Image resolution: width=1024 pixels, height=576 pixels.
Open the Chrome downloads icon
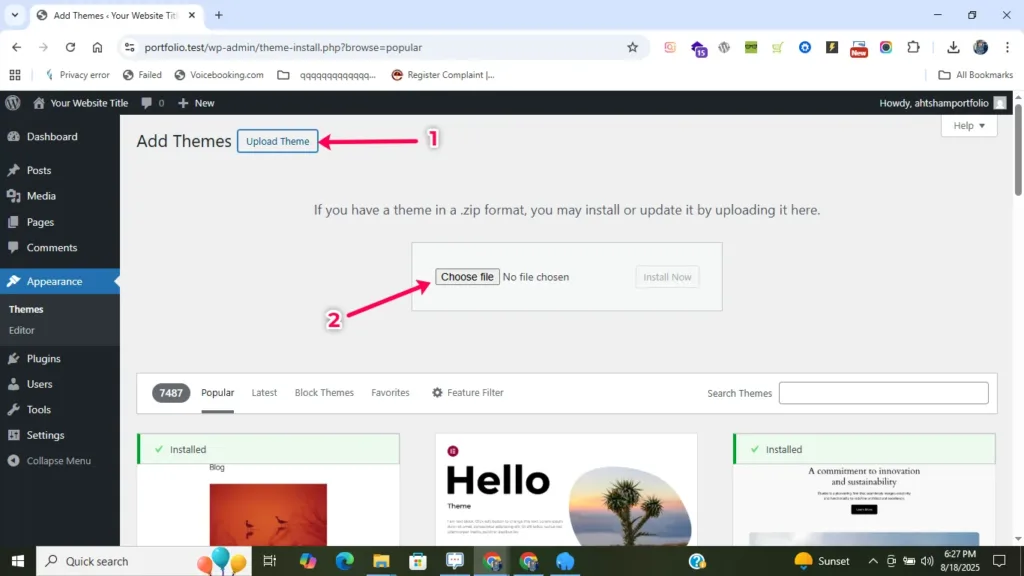click(x=953, y=47)
